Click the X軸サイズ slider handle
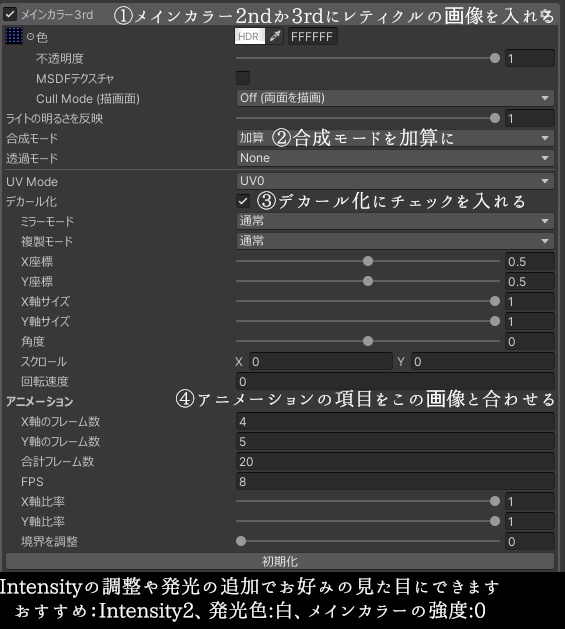Viewport: 565px width, 629px height. (x=495, y=301)
